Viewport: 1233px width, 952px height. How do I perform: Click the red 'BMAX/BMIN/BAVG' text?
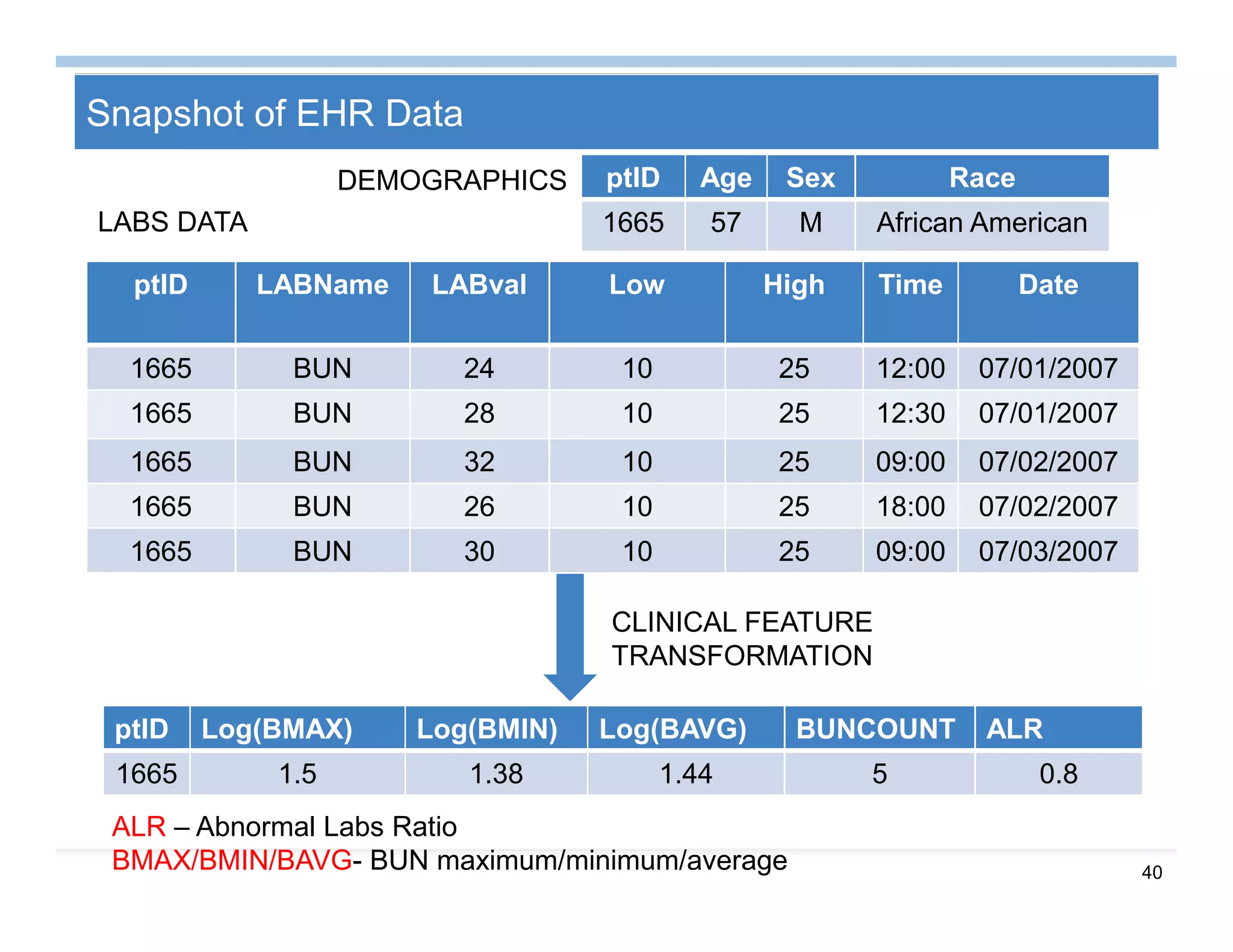pyautogui.click(x=232, y=860)
